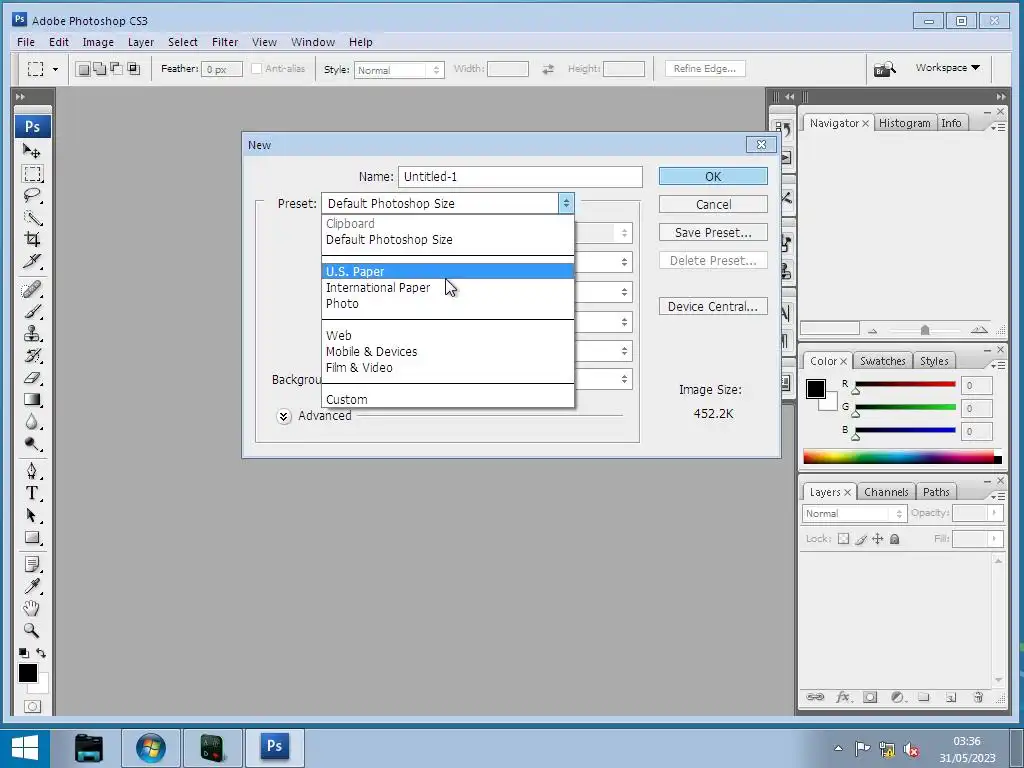Viewport: 1024px width, 768px height.
Task: Select the Notes tool
Action: pyautogui.click(x=31, y=564)
